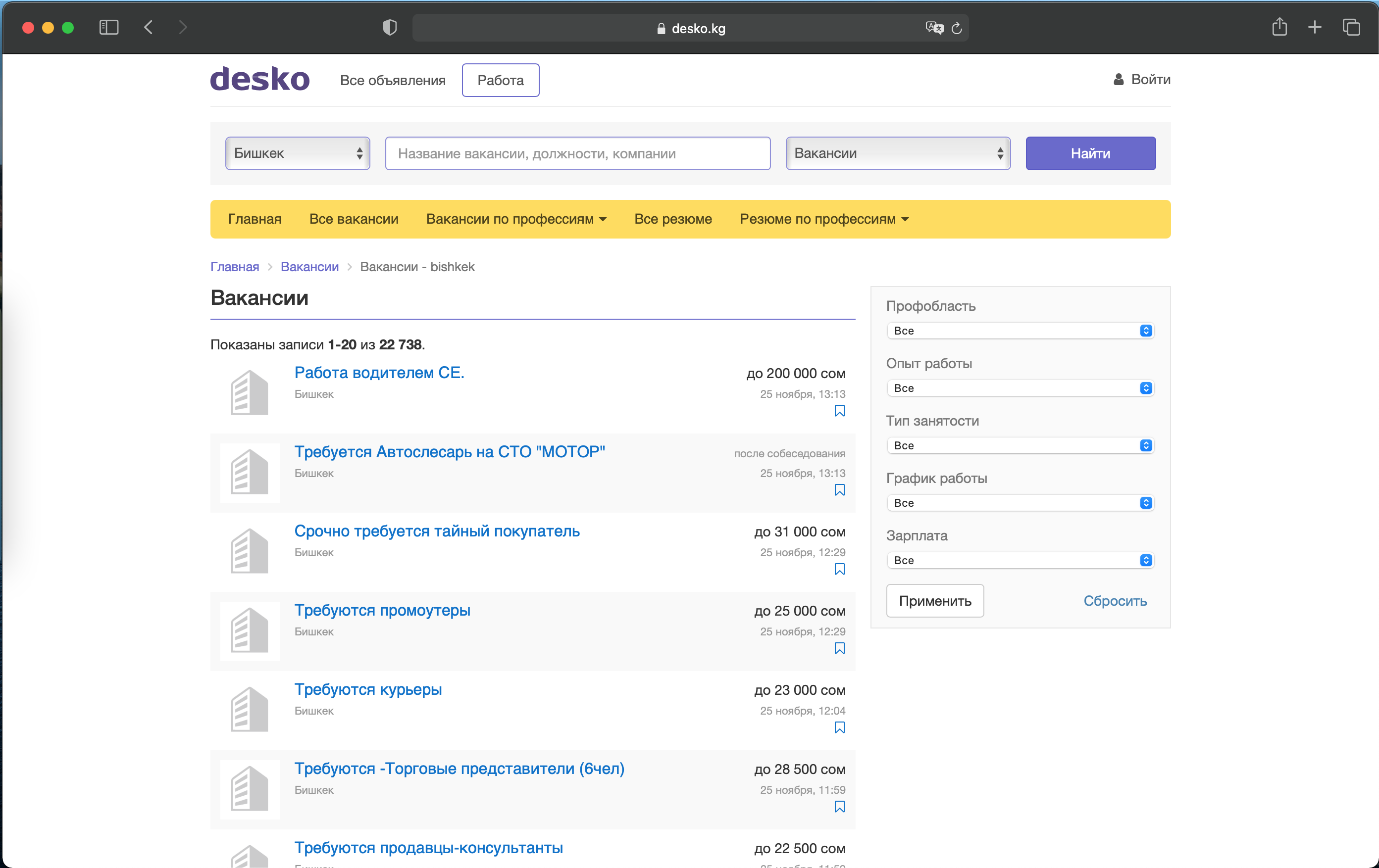Screen dimensions: 1379x868
Task: Click the Войти login link
Action: click(x=1151, y=80)
